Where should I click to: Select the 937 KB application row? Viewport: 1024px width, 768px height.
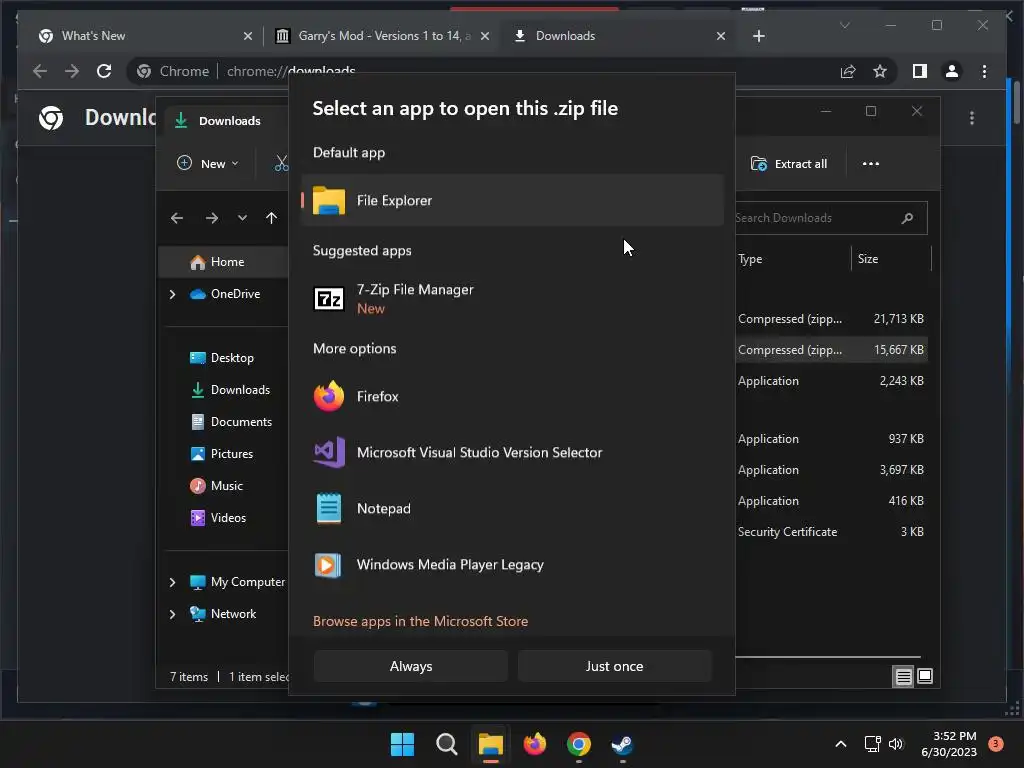831,439
